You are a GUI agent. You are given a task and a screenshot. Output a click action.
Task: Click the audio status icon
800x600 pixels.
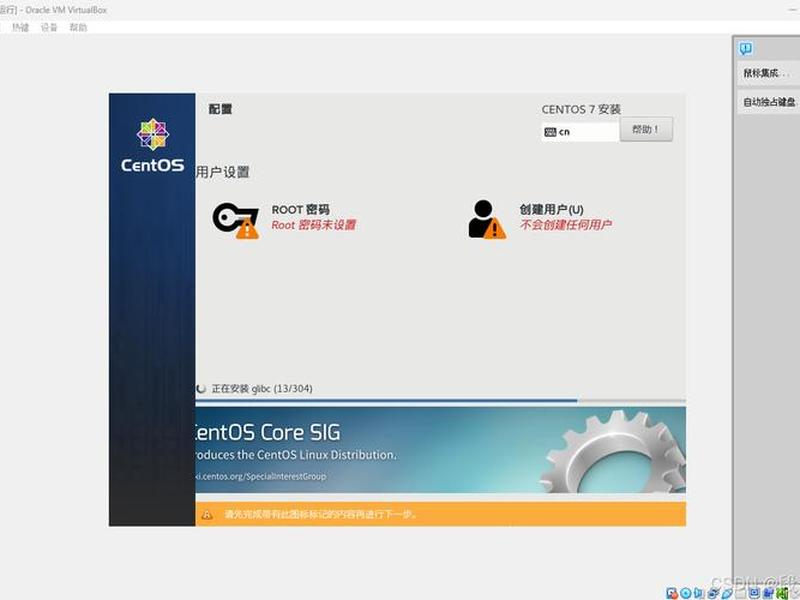click(698, 593)
